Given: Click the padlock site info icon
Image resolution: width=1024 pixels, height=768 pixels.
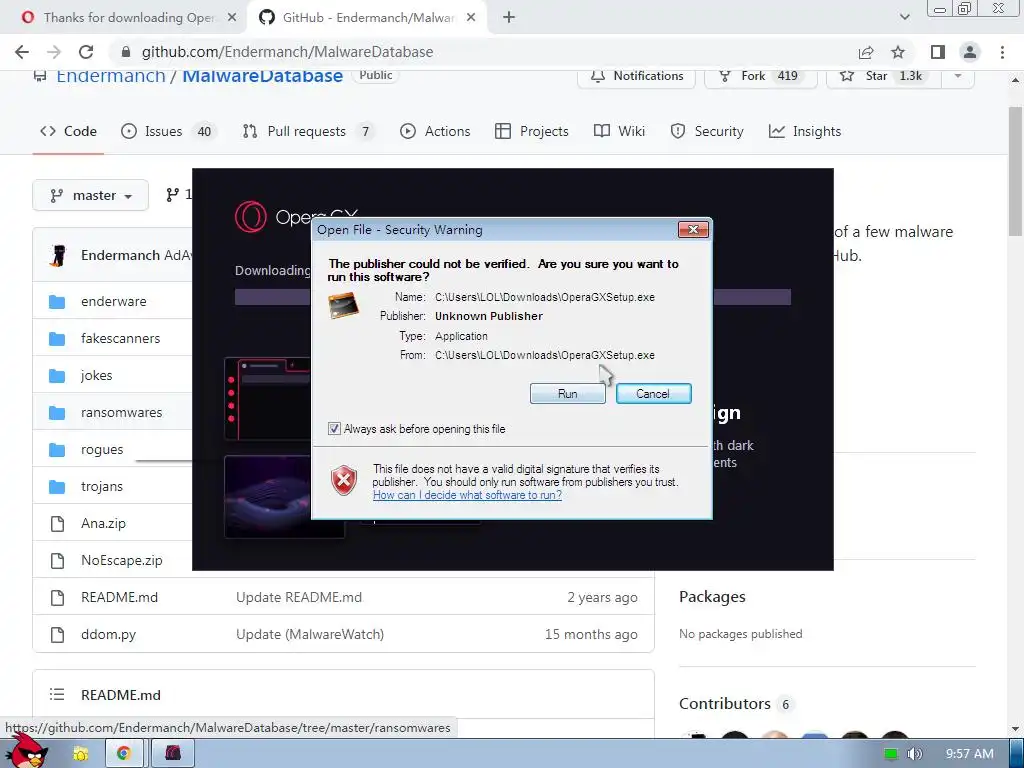Looking at the screenshot, I should pyautogui.click(x=127, y=52).
